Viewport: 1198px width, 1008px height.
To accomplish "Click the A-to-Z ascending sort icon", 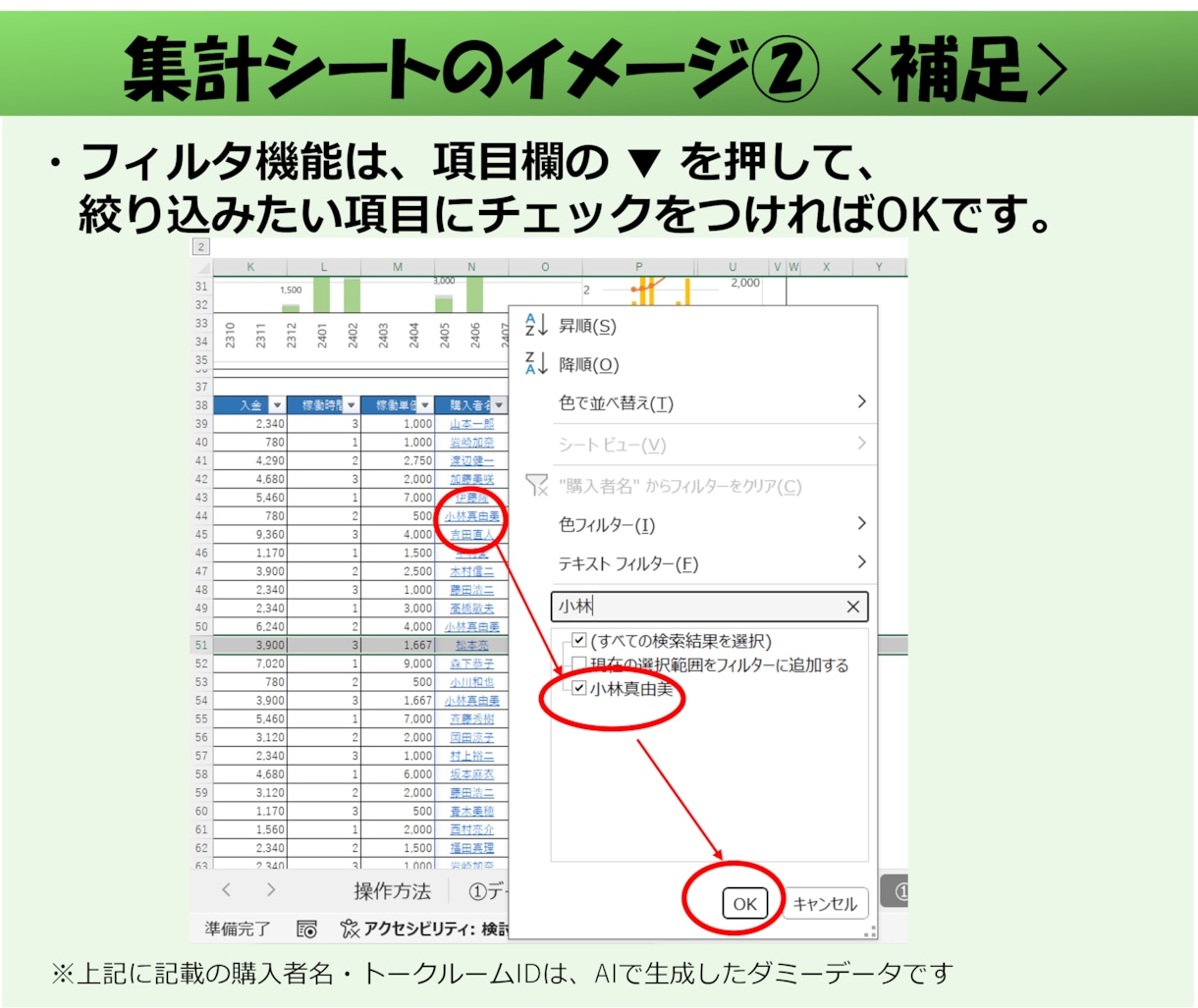I will click(536, 325).
